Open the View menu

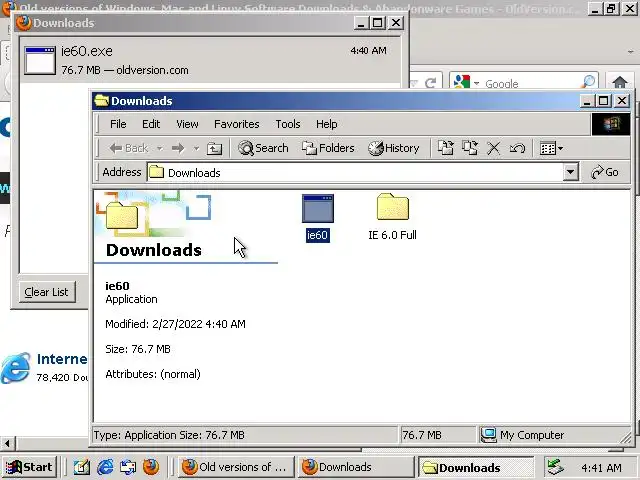pyautogui.click(x=187, y=124)
